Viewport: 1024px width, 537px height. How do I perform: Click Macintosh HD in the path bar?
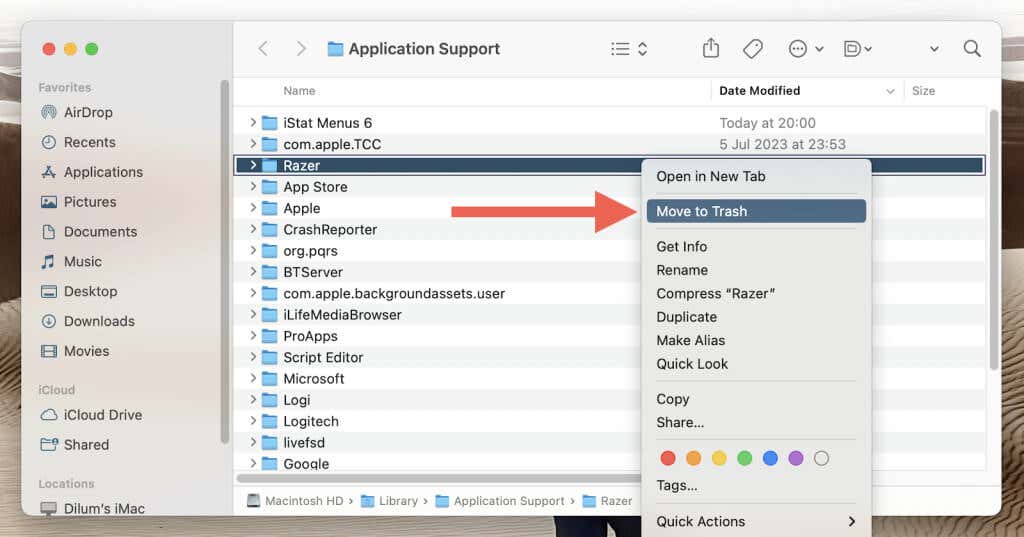[296, 501]
